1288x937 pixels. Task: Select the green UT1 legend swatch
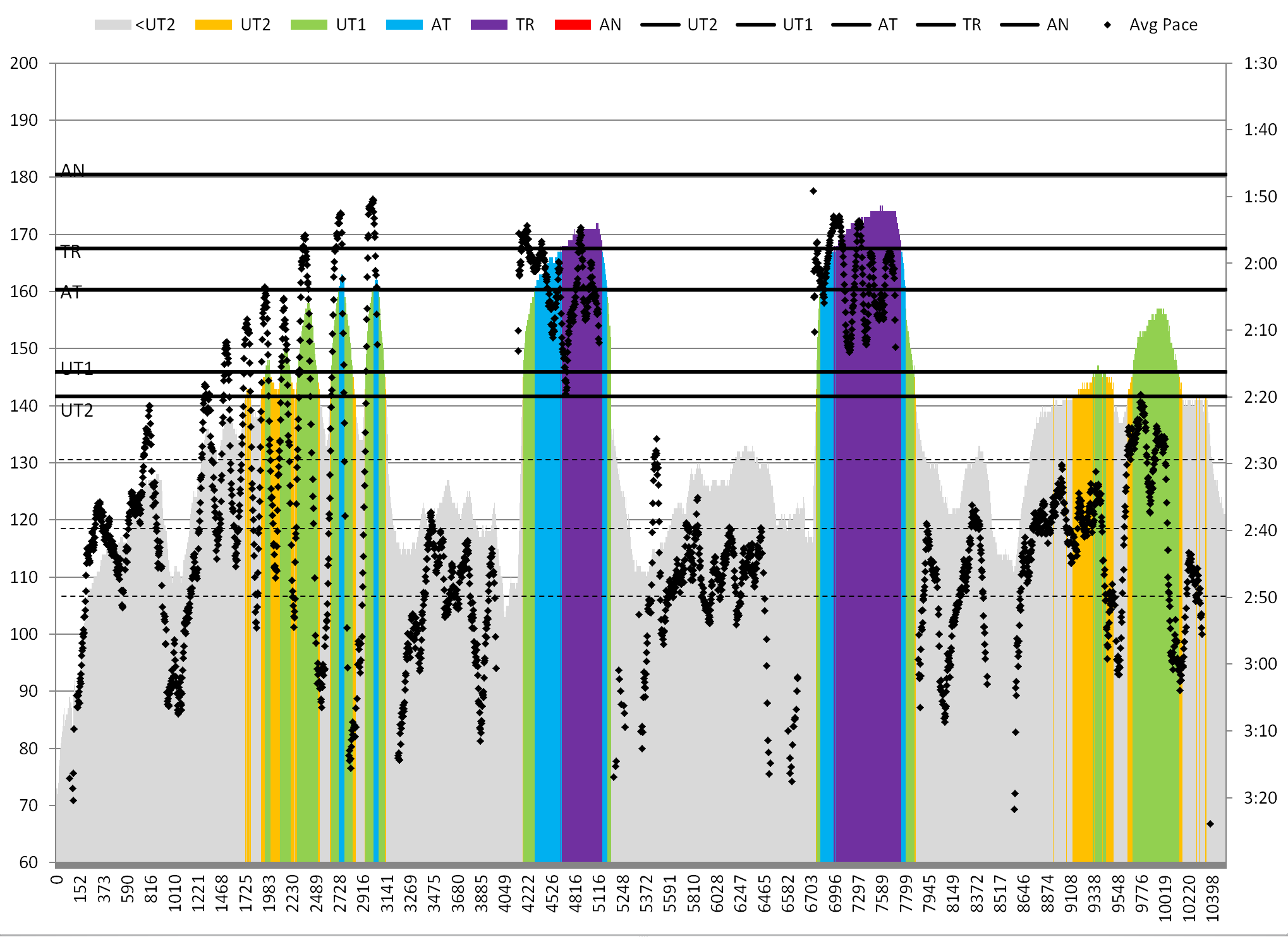pos(308,25)
